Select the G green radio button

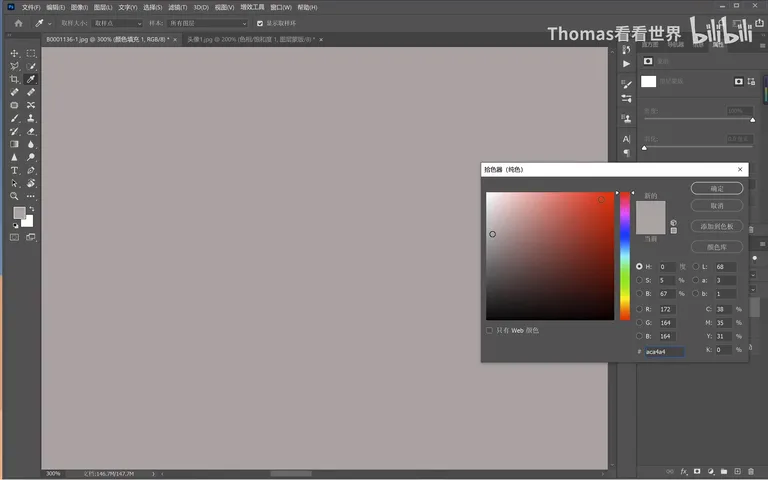pyautogui.click(x=639, y=322)
